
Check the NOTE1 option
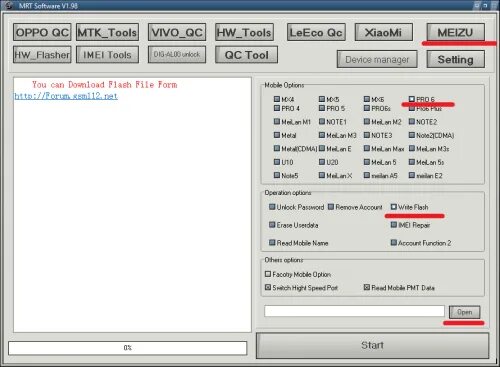coord(322,122)
